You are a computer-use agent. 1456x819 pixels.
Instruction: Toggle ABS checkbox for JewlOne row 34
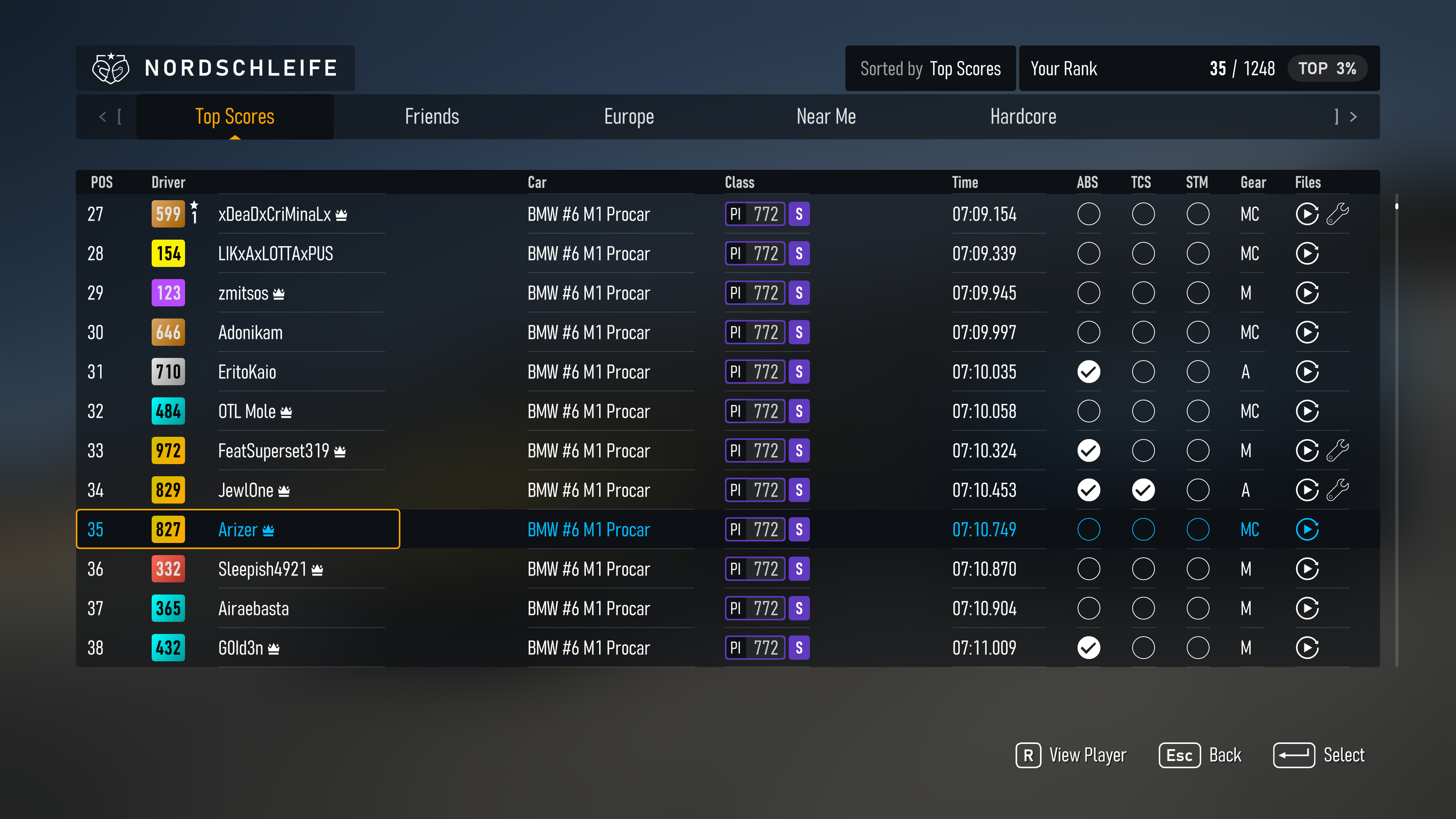[1088, 490]
